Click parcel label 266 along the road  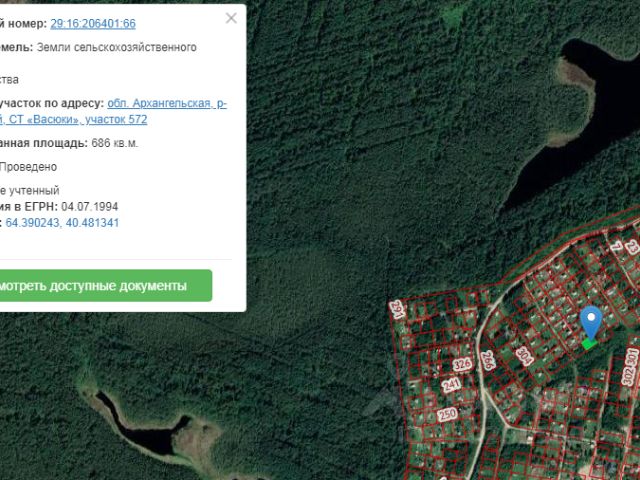[x=487, y=360]
